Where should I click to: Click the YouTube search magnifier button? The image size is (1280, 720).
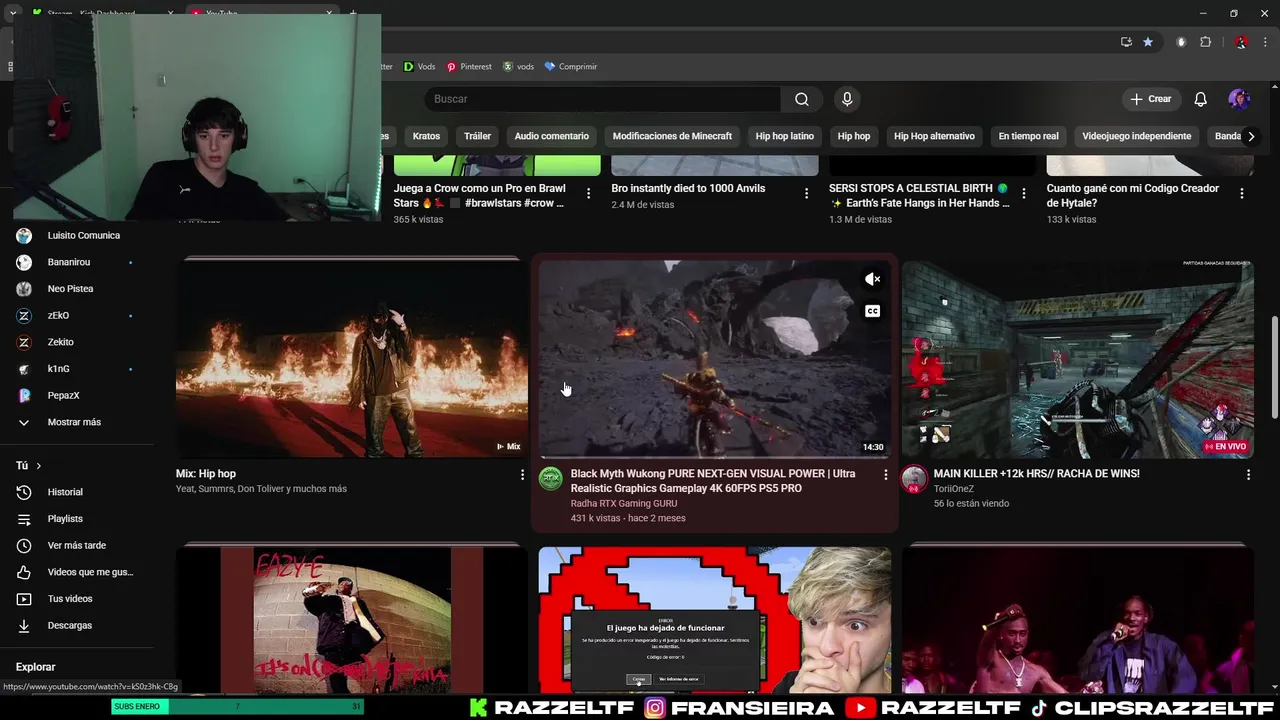(802, 99)
